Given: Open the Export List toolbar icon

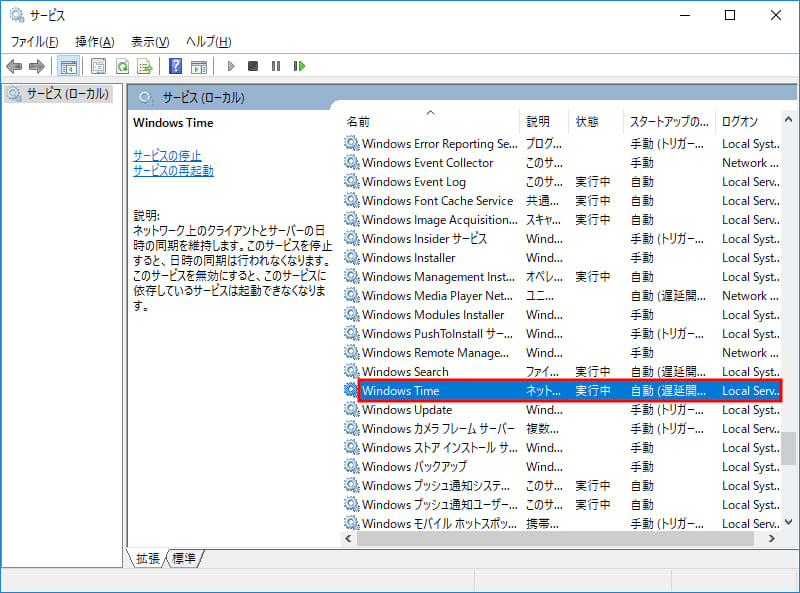Looking at the screenshot, I should 145,66.
